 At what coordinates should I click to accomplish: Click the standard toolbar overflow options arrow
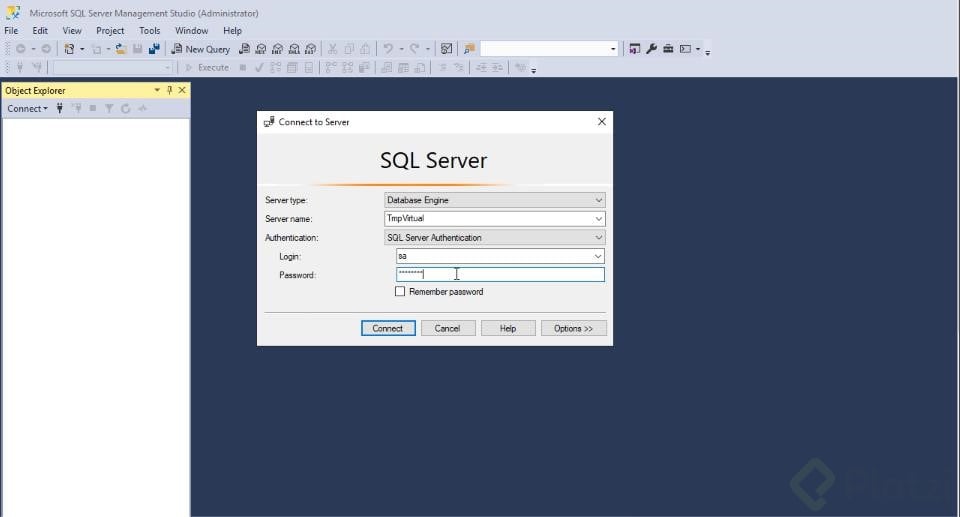(708, 51)
